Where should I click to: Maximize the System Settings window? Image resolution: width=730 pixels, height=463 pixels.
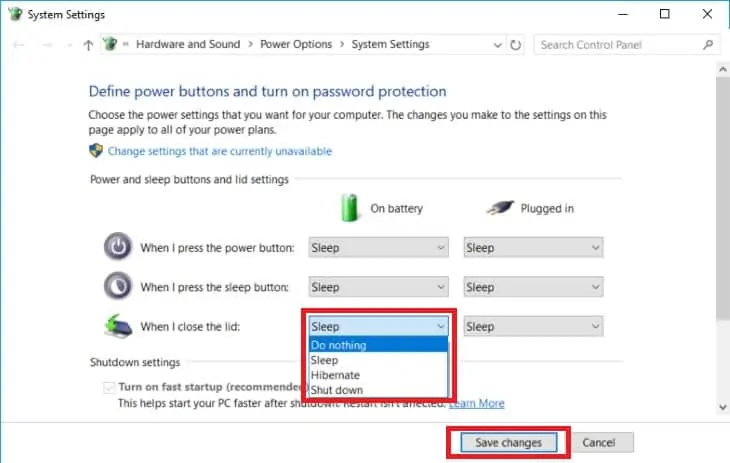(x=665, y=14)
